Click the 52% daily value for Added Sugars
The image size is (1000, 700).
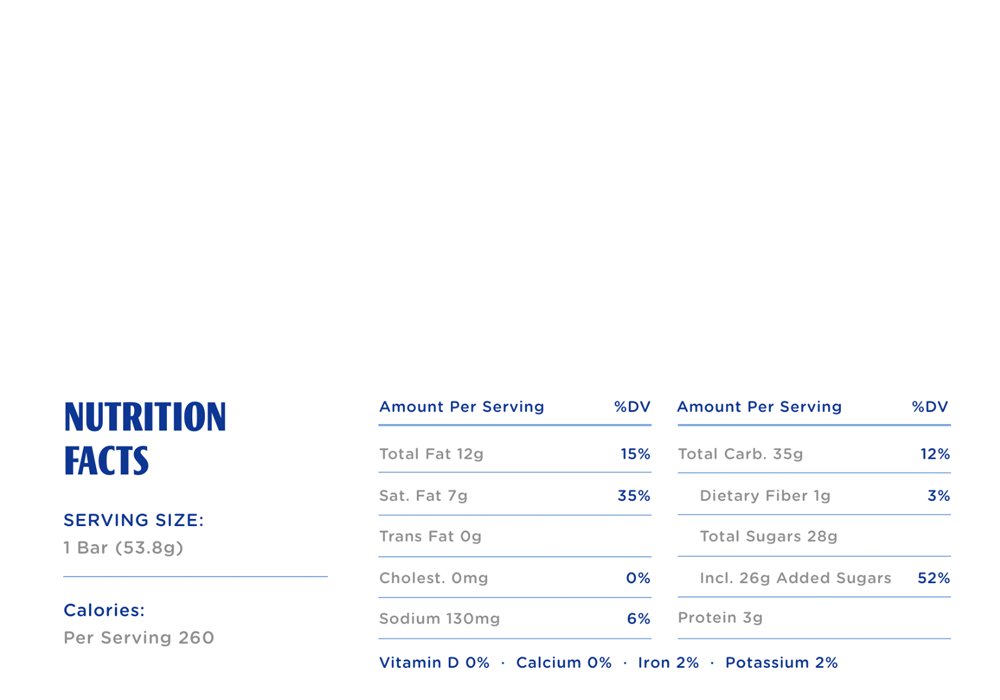coord(934,578)
